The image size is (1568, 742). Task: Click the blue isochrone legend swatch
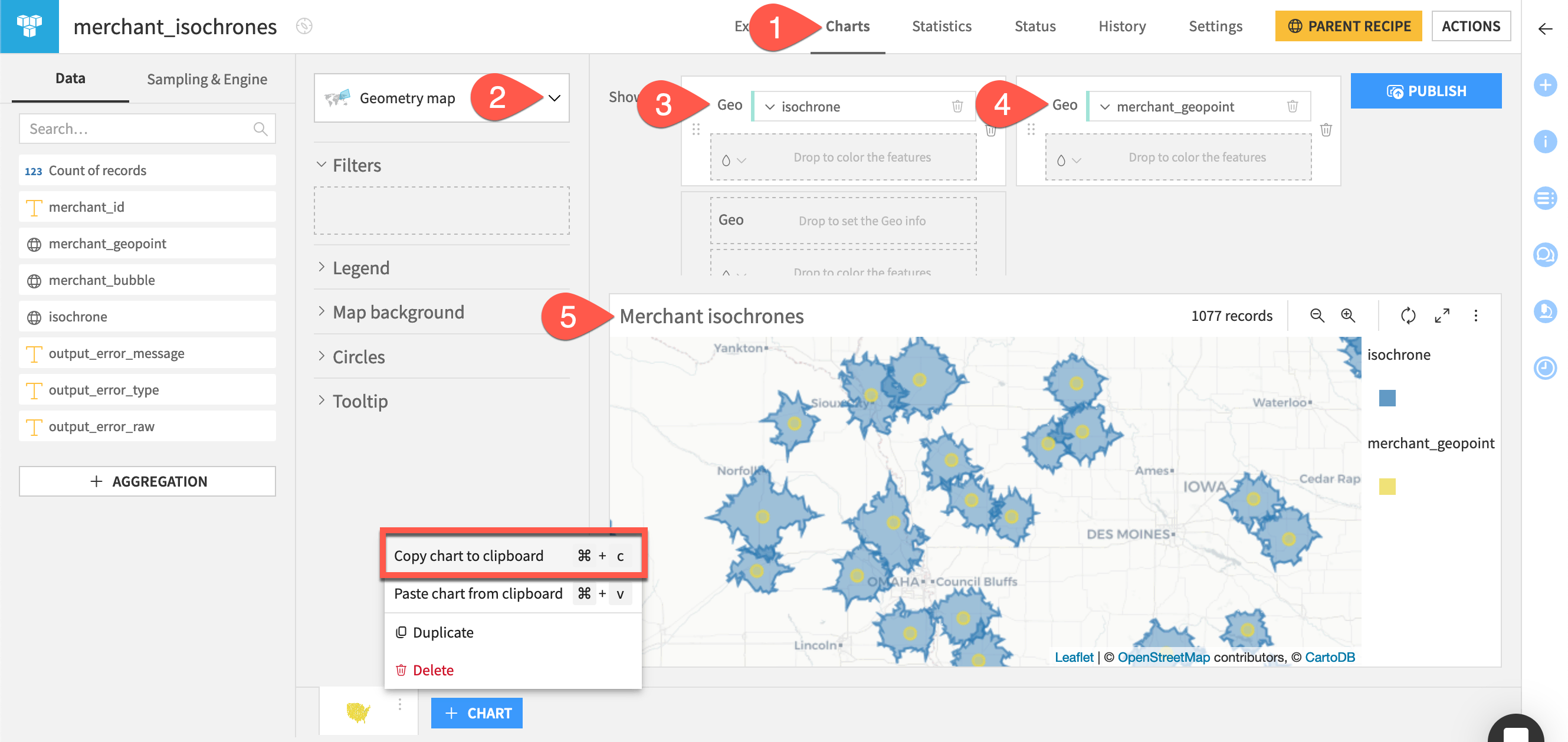[1387, 398]
